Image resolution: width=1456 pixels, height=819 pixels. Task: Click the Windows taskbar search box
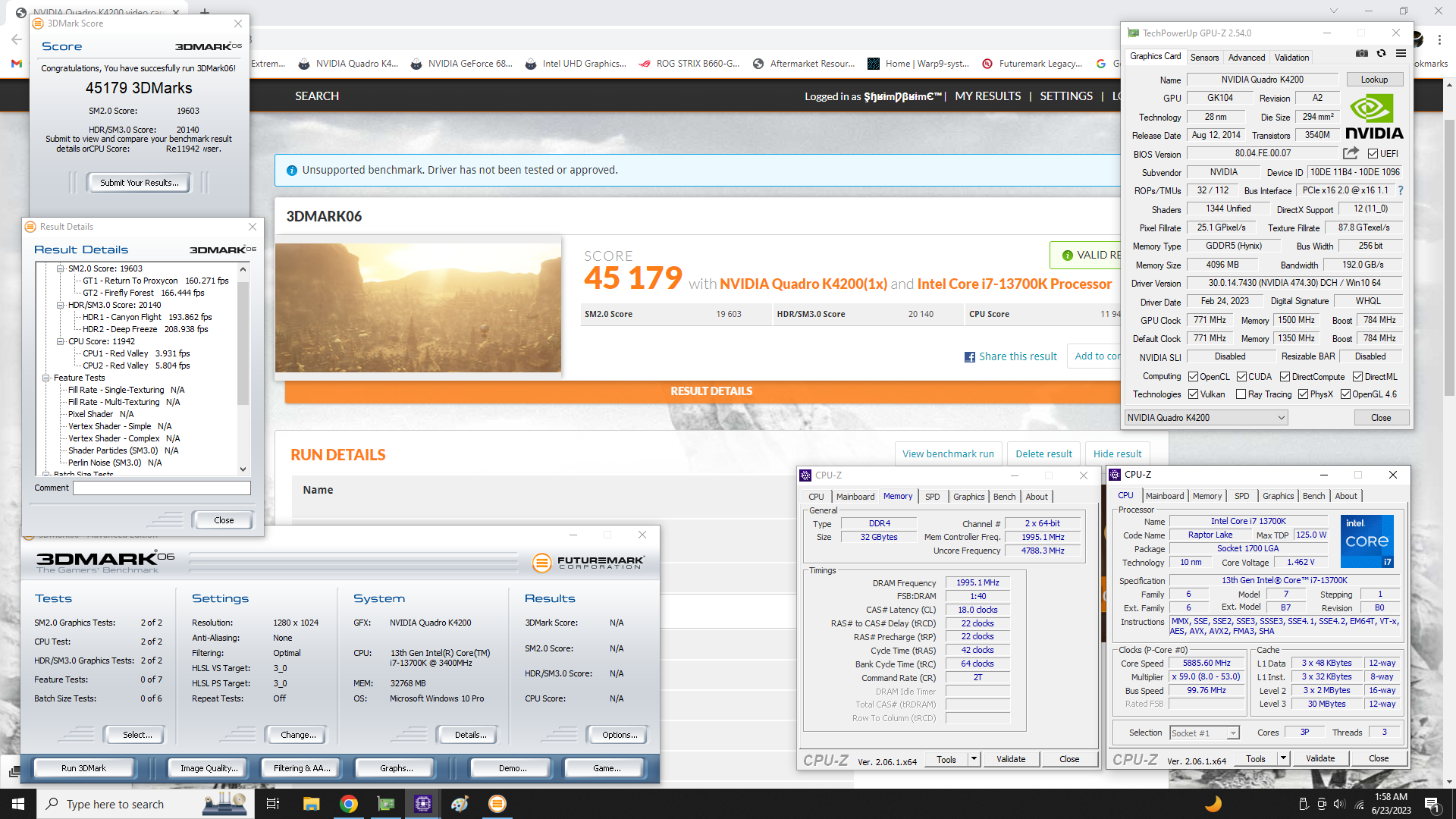coord(144,804)
